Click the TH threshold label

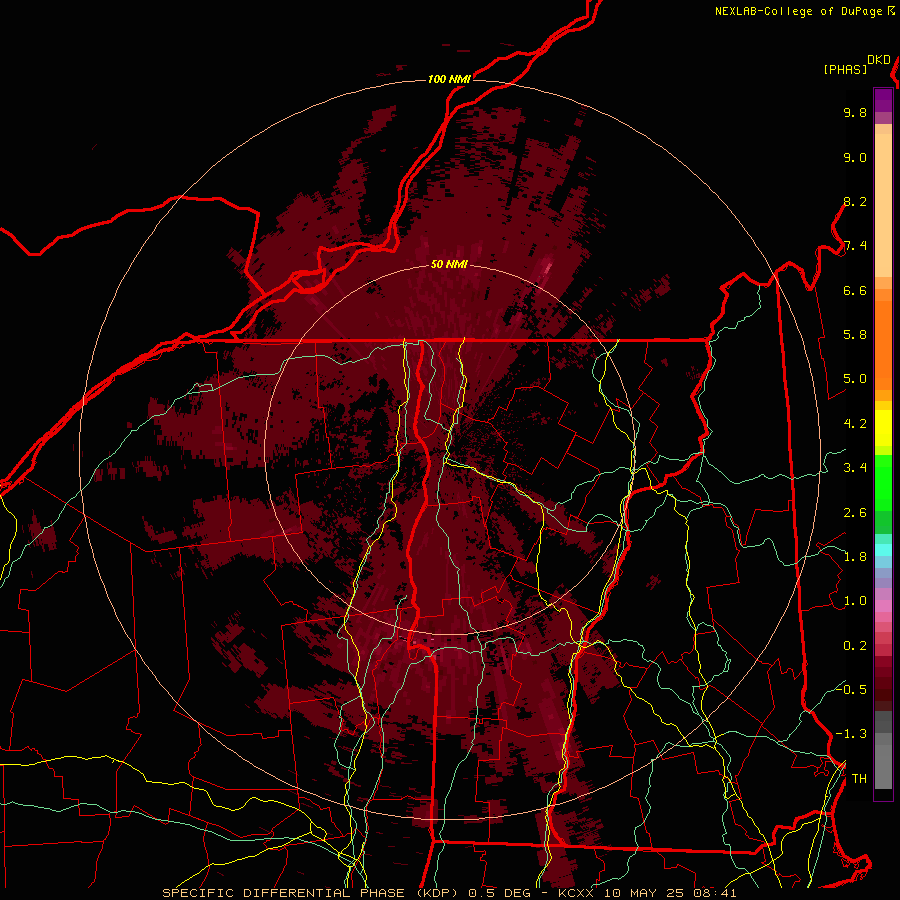(859, 779)
